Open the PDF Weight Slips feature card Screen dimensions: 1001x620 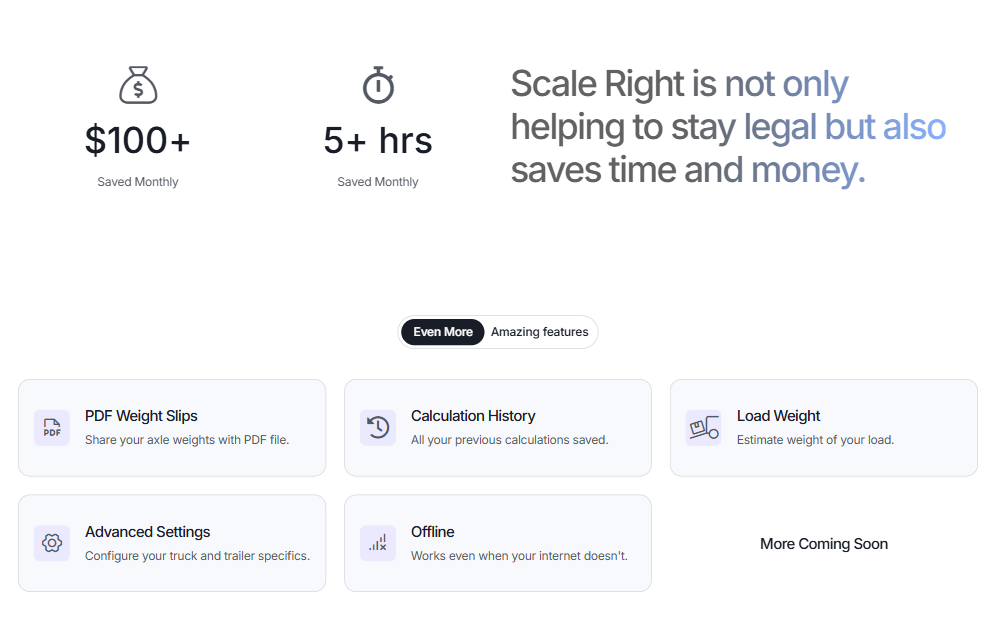click(x=172, y=427)
